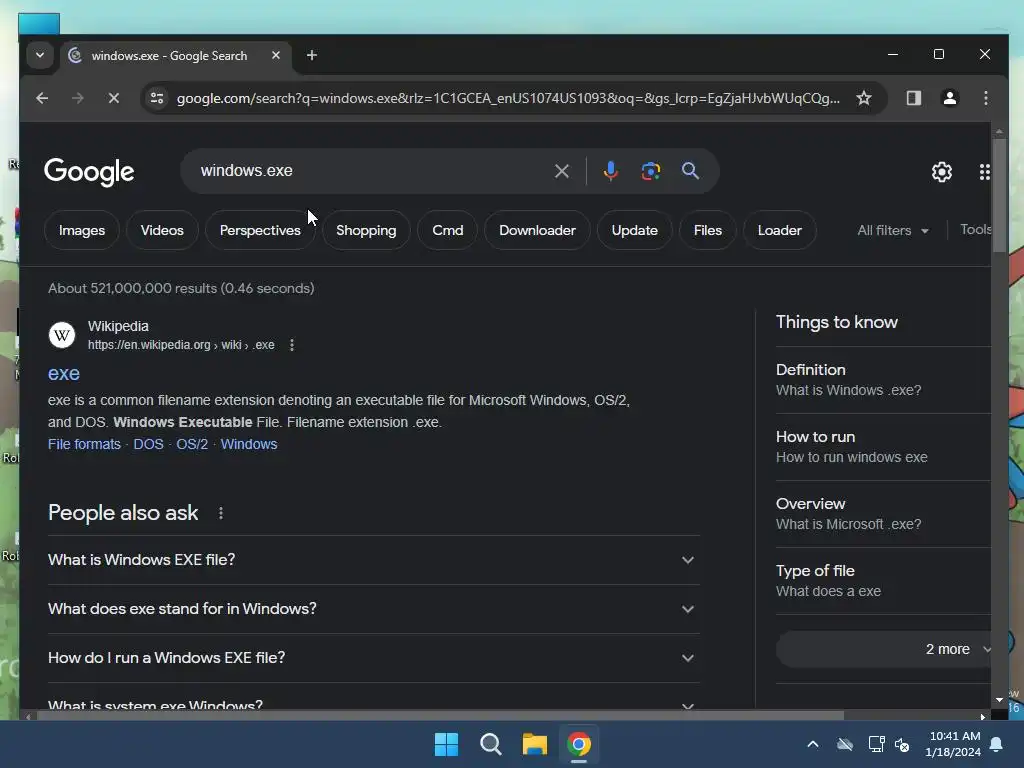1024x768 pixels.
Task: Open File Explorer from taskbar
Action: tap(535, 744)
